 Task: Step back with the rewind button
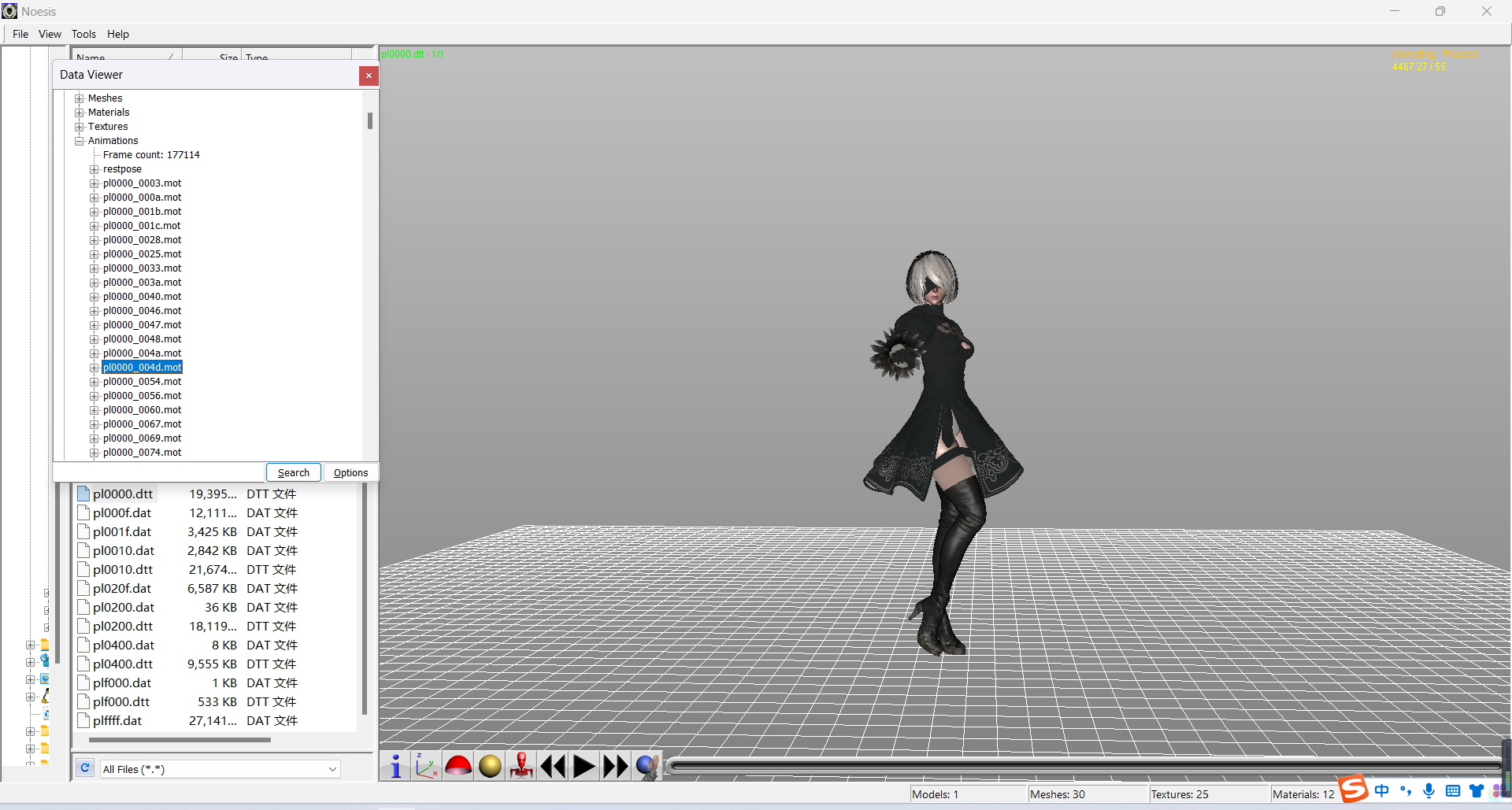coord(553,766)
